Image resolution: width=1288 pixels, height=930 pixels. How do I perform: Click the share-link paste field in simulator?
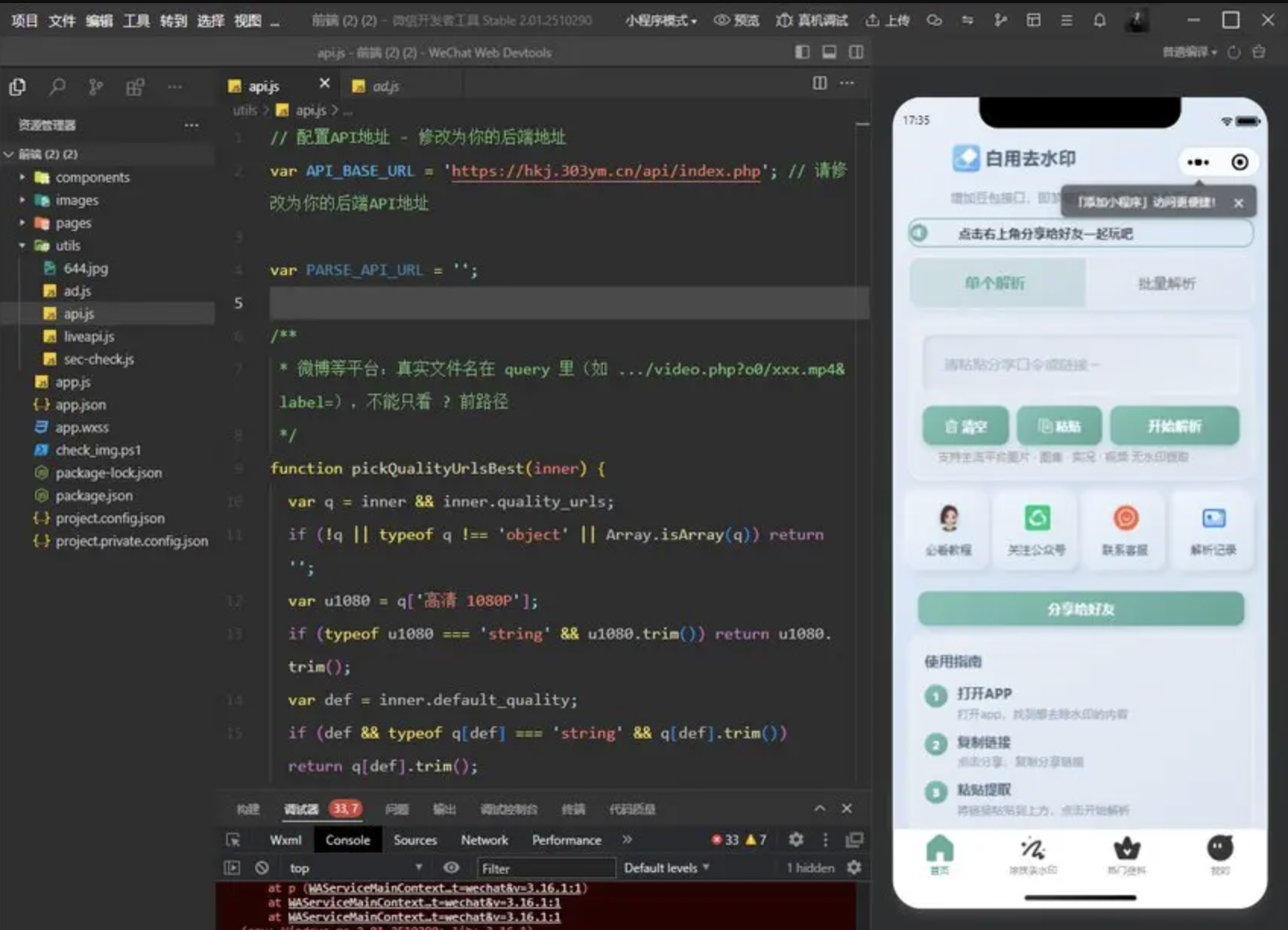coord(1081,365)
